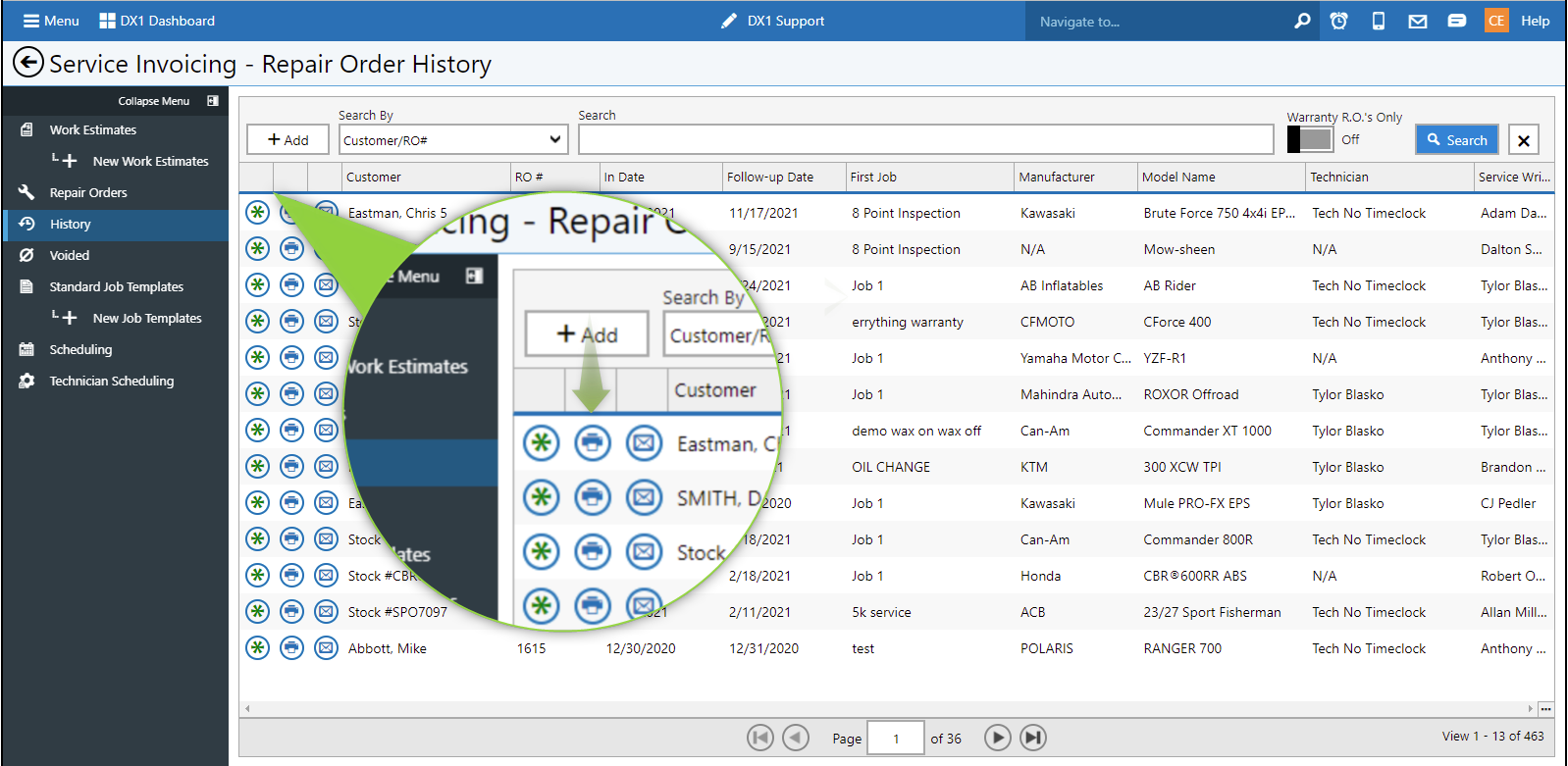
Task: Click print icon on AB Rider row
Action: pos(291,284)
